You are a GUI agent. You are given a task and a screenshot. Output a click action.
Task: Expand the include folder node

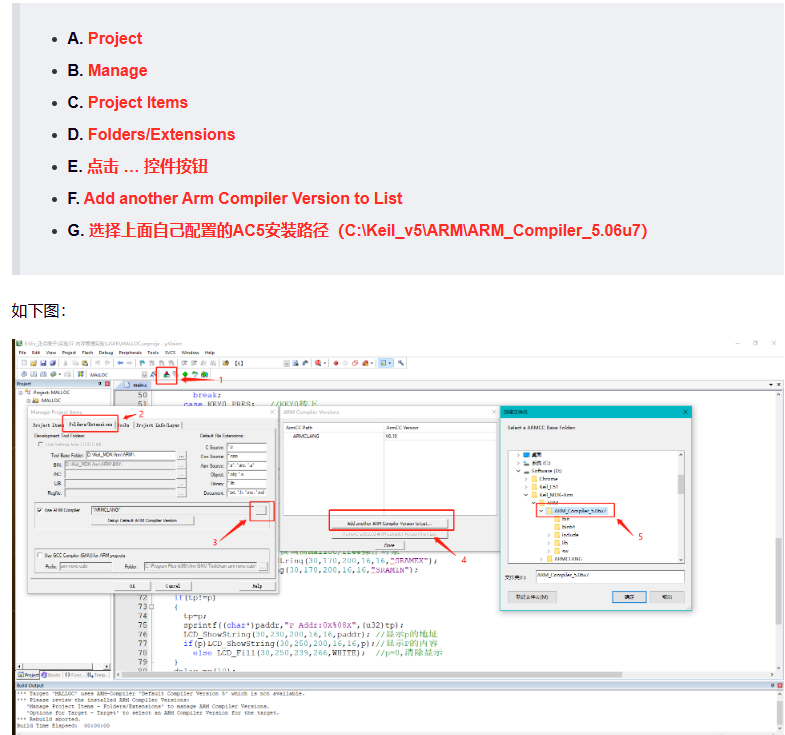(549, 535)
